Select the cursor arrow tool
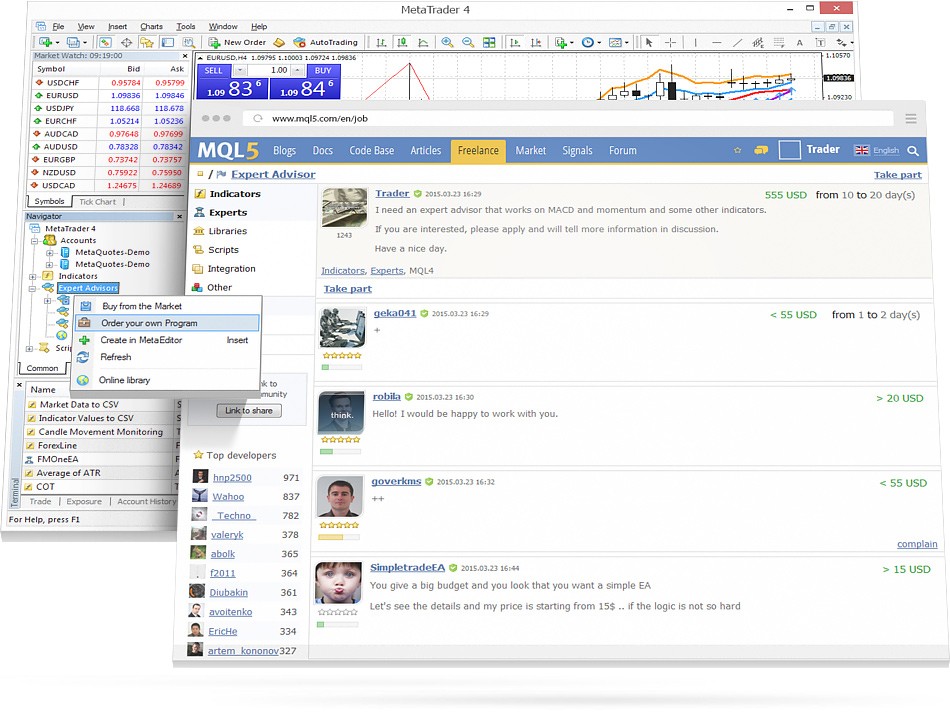950x713 pixels. tap(648, 43)
